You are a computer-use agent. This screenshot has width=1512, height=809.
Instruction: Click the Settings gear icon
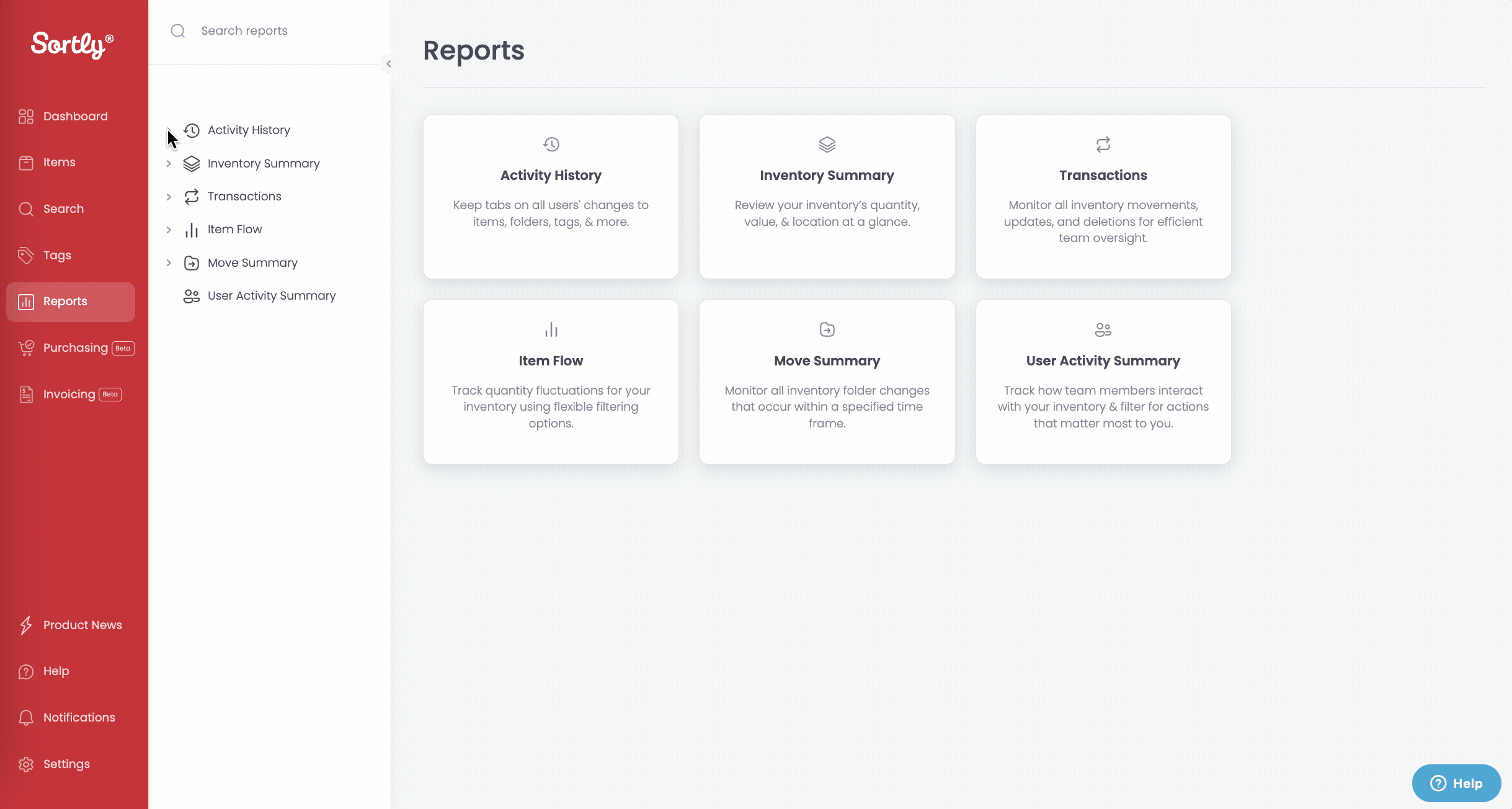[26, 764]
